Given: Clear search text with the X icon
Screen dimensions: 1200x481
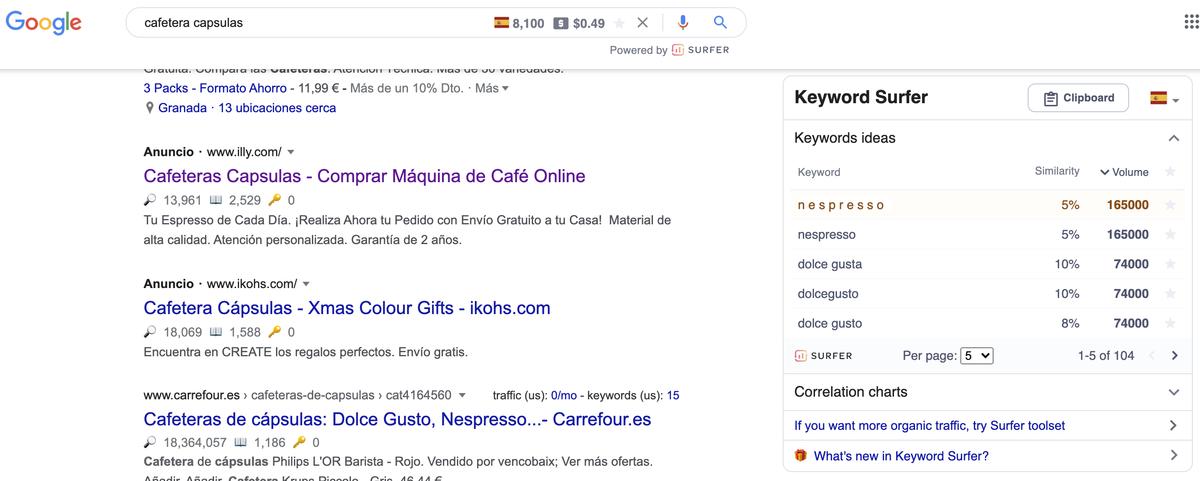Looking at the screenshot, I should tap(643, 23).
